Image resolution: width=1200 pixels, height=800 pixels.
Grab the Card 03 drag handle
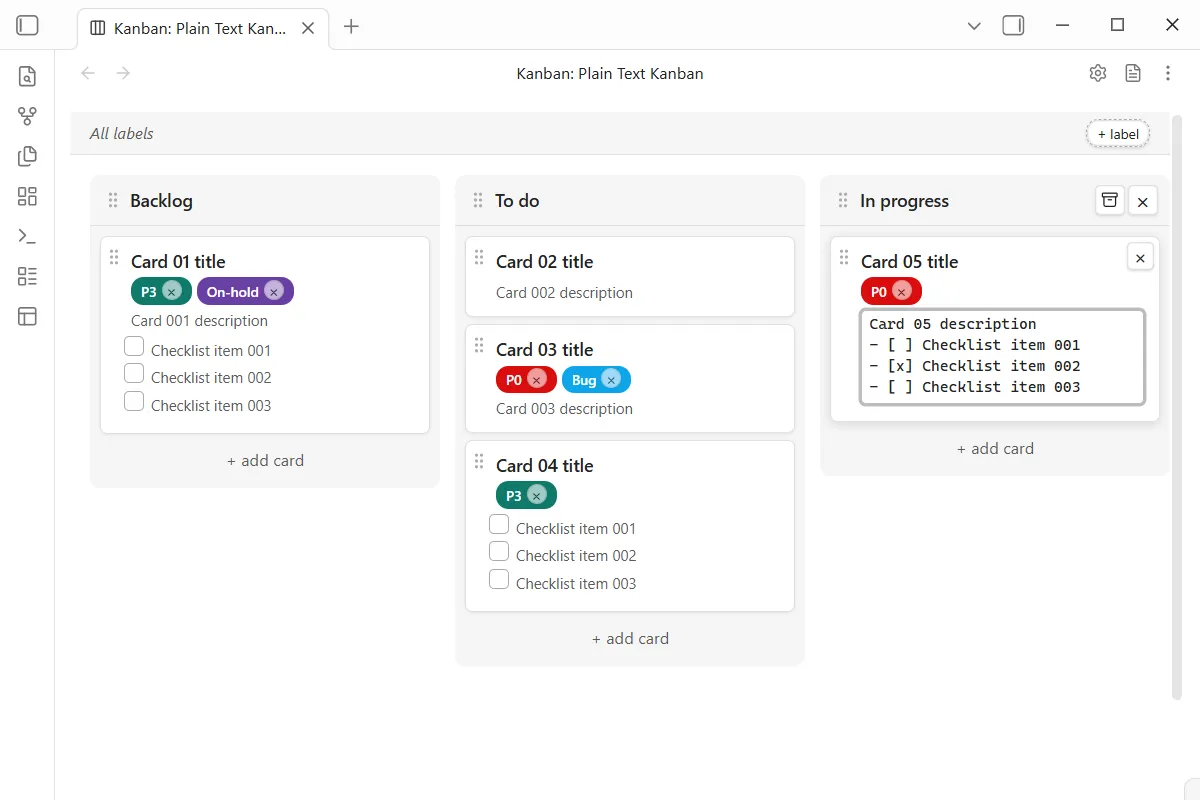[x=479, y=345]
